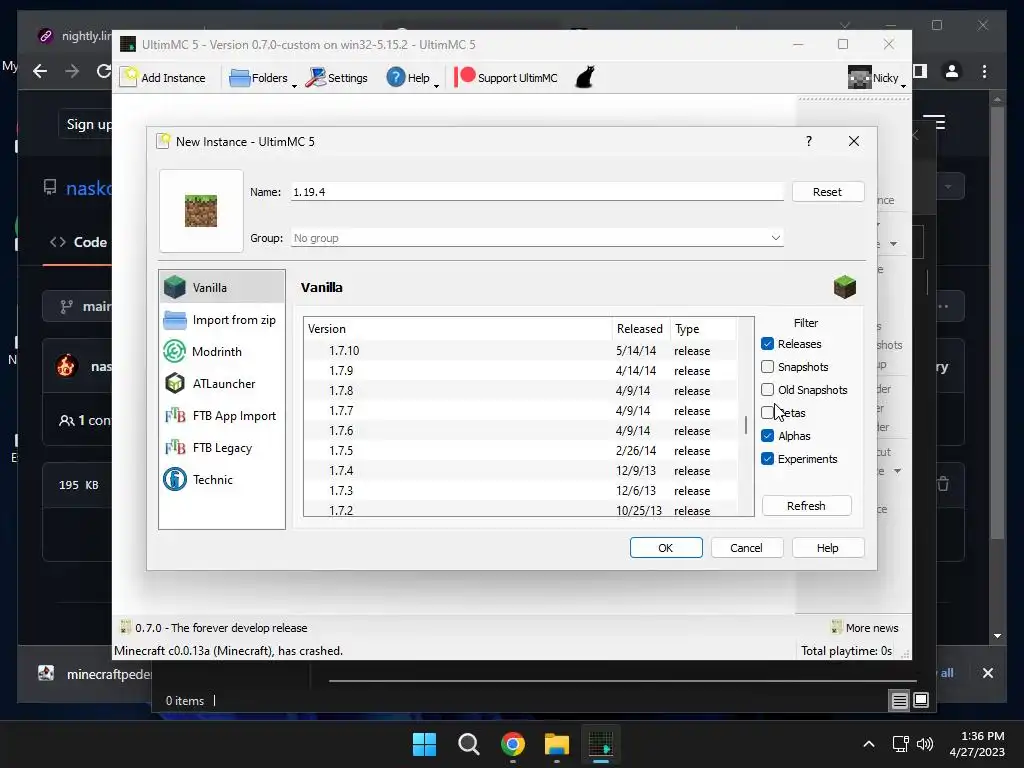The height and width of the screenshot is (768, 1024).
Task: Enable the Snapshots filter
Action: pyautogui.click(x=767, y=366)
